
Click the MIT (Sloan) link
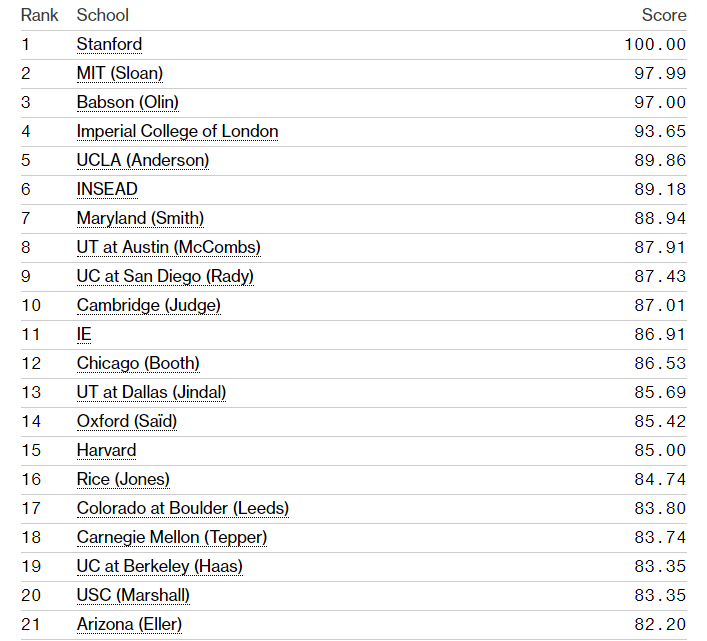119,73
